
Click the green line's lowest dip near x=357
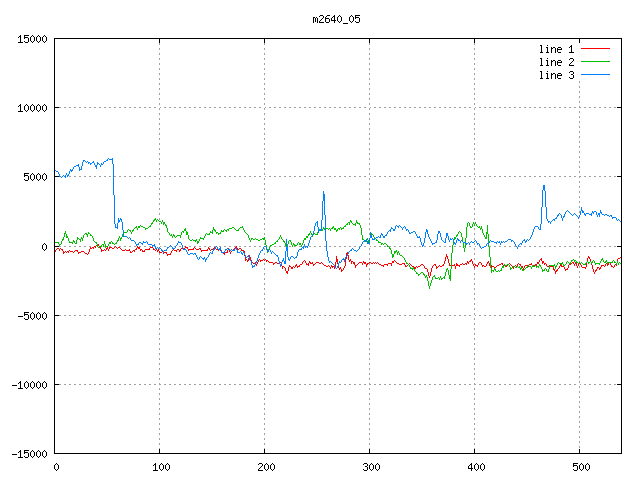click(430, 286)
